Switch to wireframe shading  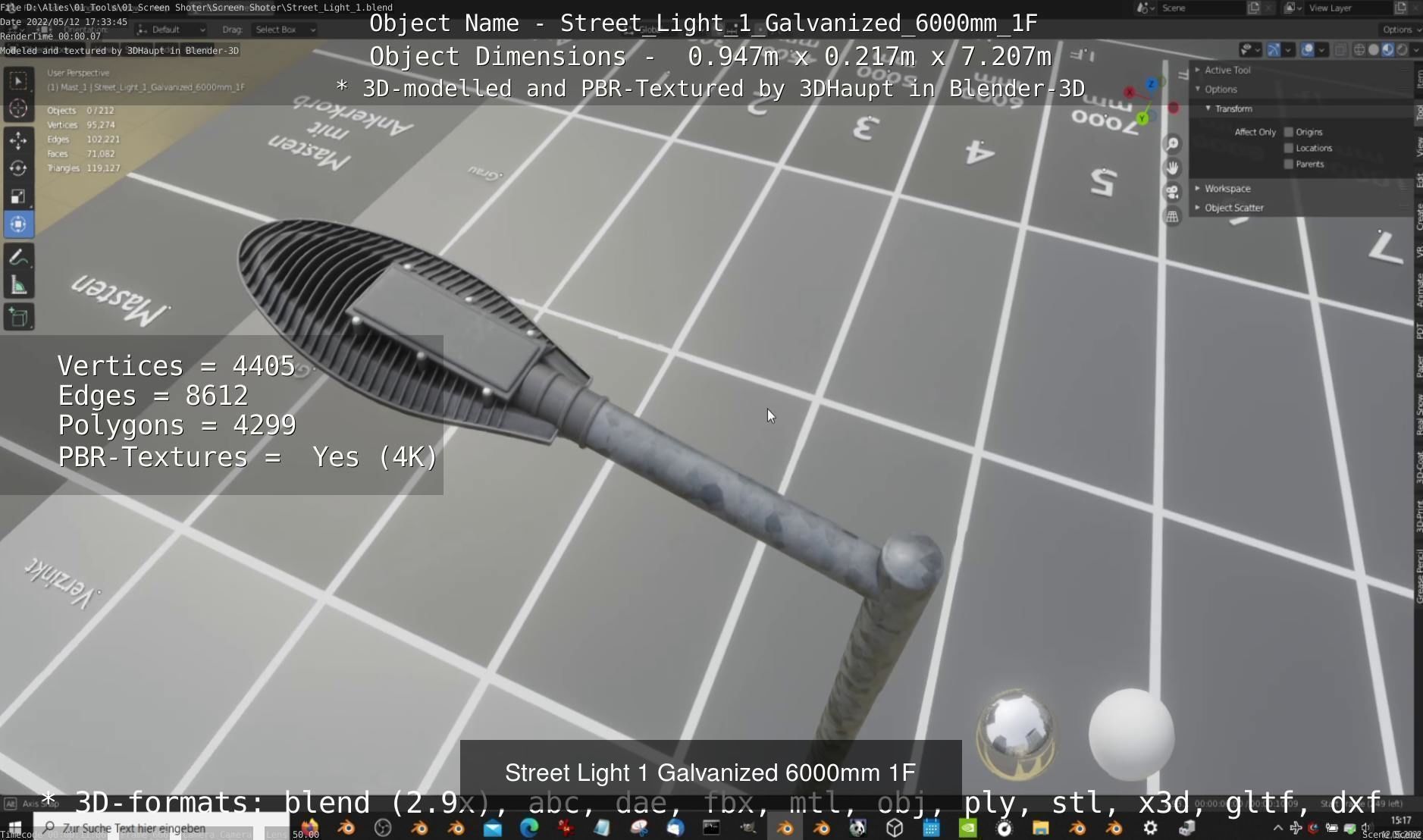click(1359, 49)
